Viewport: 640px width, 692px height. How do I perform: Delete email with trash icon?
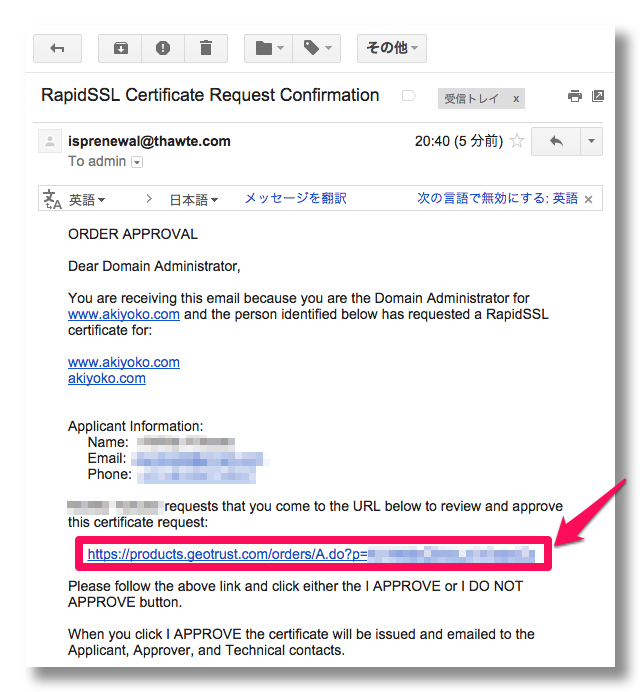coord(206,48)
